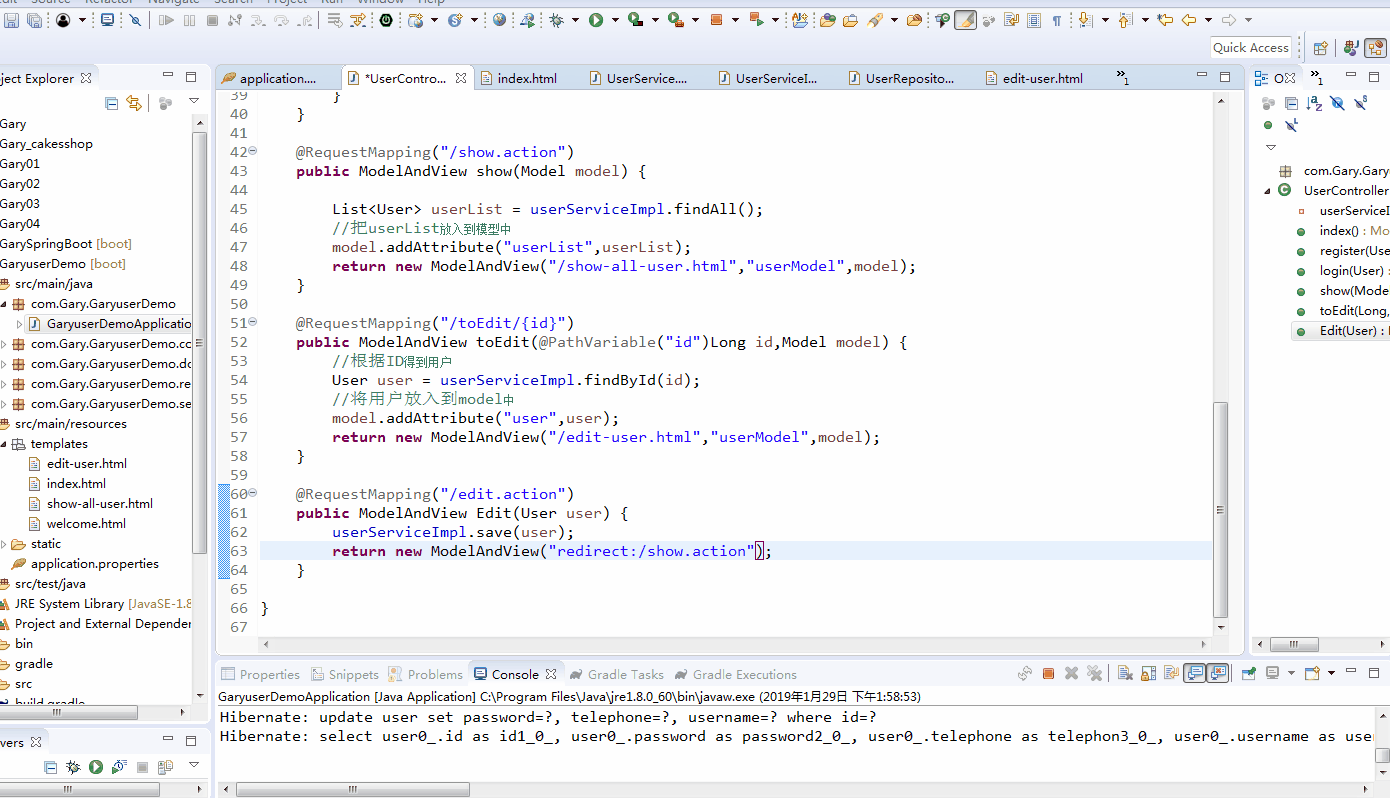
Task: Open Project Explorer view menu triangle
Action: (194, 102)
